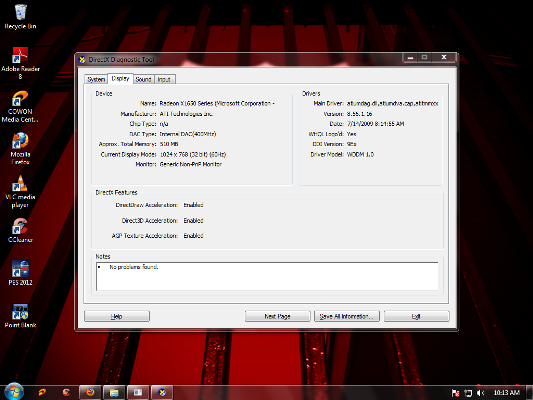
Task: Close the DirectX Diagnostic Tool window
Action: tap(444, 57)
